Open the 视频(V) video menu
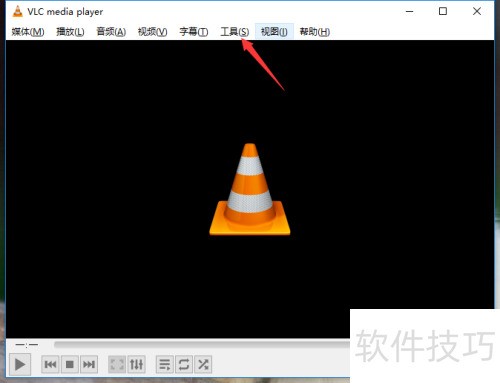 click(152, 32)
